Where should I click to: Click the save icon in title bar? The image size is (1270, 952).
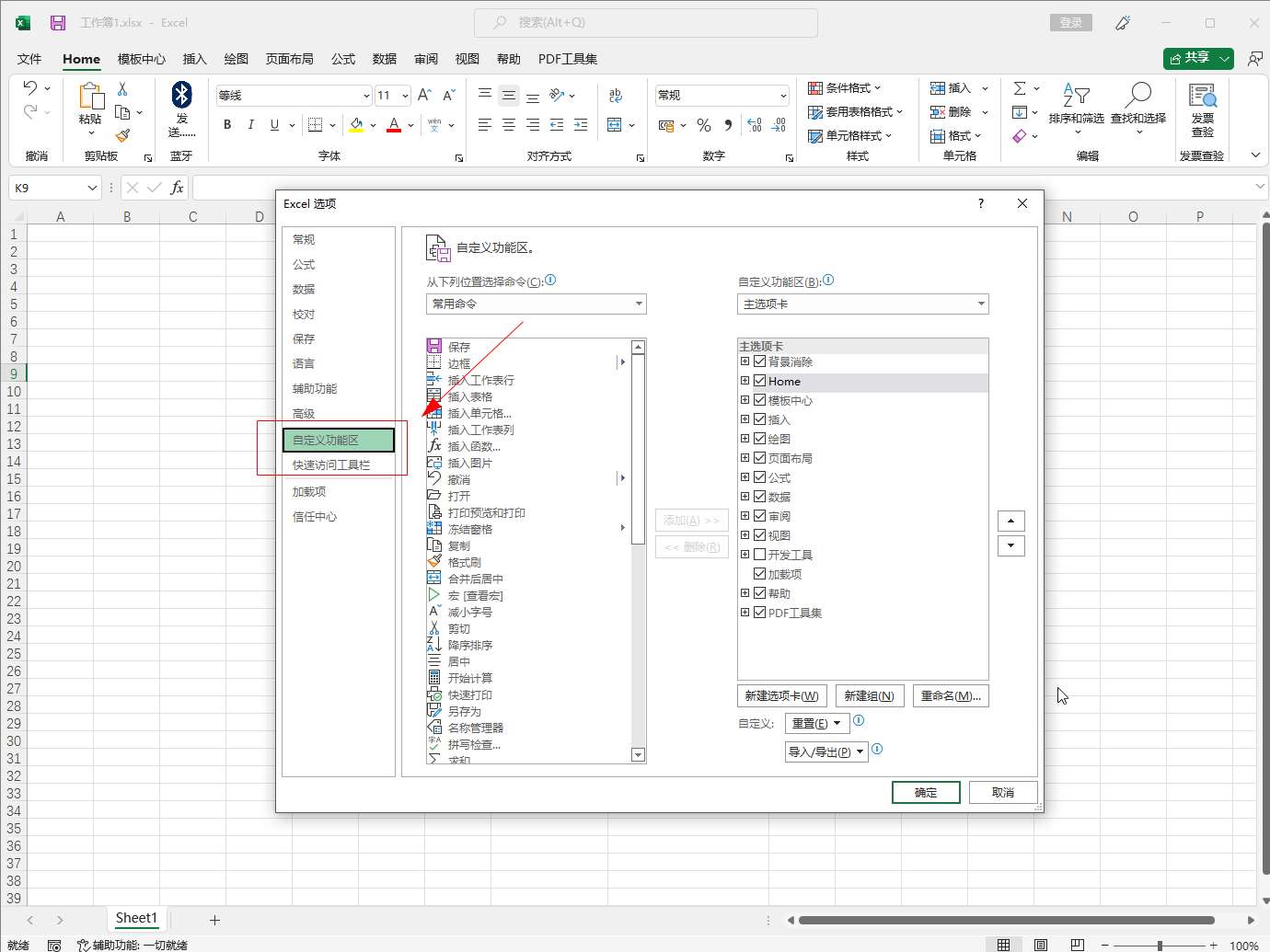[58, 22]
